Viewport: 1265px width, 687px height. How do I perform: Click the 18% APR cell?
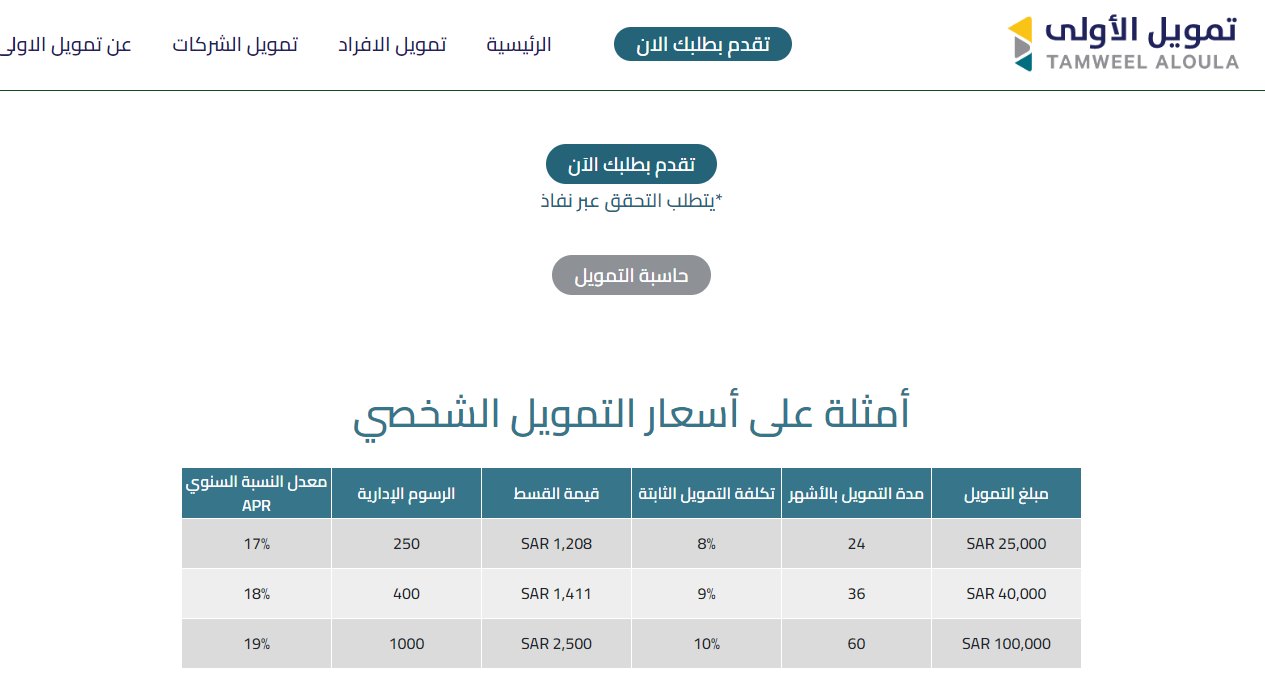(256, 594)
